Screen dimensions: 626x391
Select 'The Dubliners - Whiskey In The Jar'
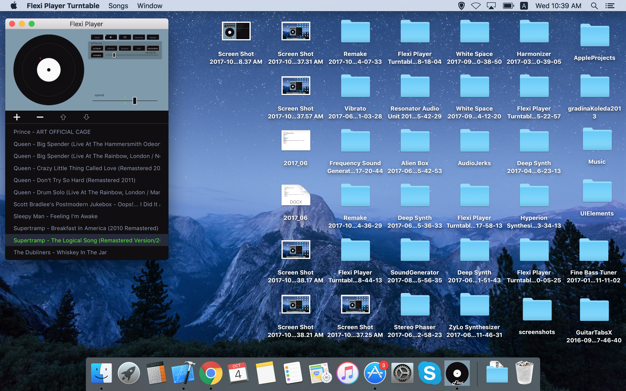pyautogui.click(x=87, y=252)
